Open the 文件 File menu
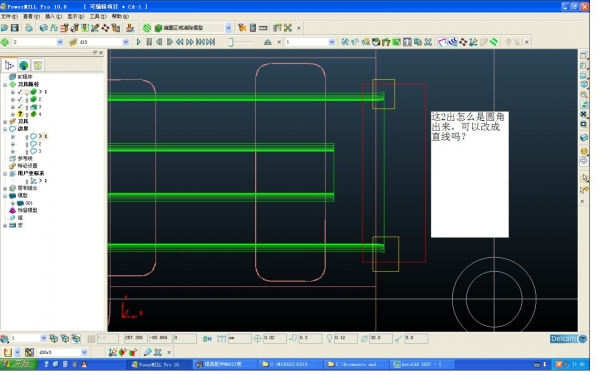The width and height of the screenshot is (600, 375). (9, 16)
